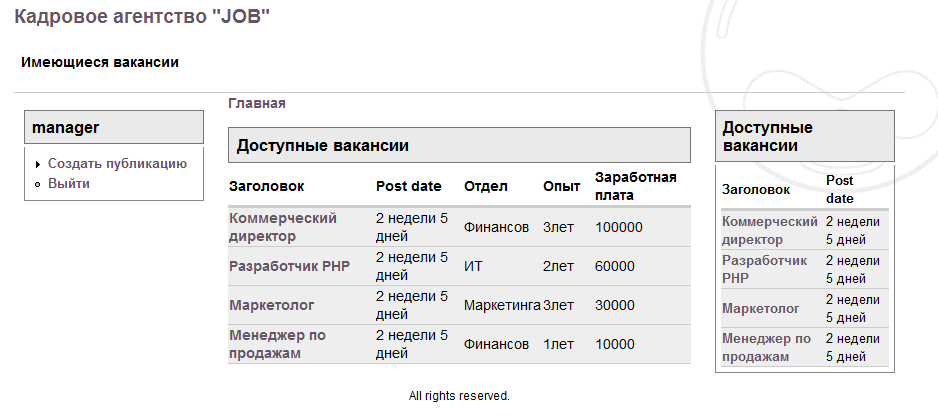Open Маркетолог vacancy in the main table

[x=272, y=305]
